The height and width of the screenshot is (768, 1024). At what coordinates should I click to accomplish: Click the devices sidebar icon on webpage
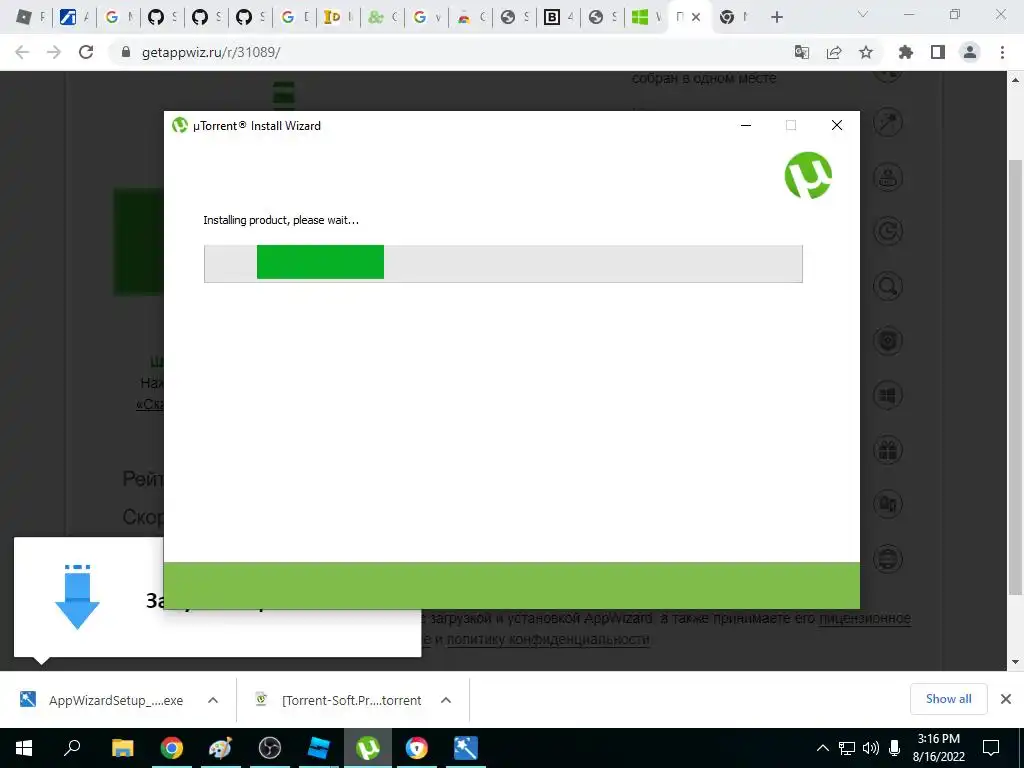888,504
